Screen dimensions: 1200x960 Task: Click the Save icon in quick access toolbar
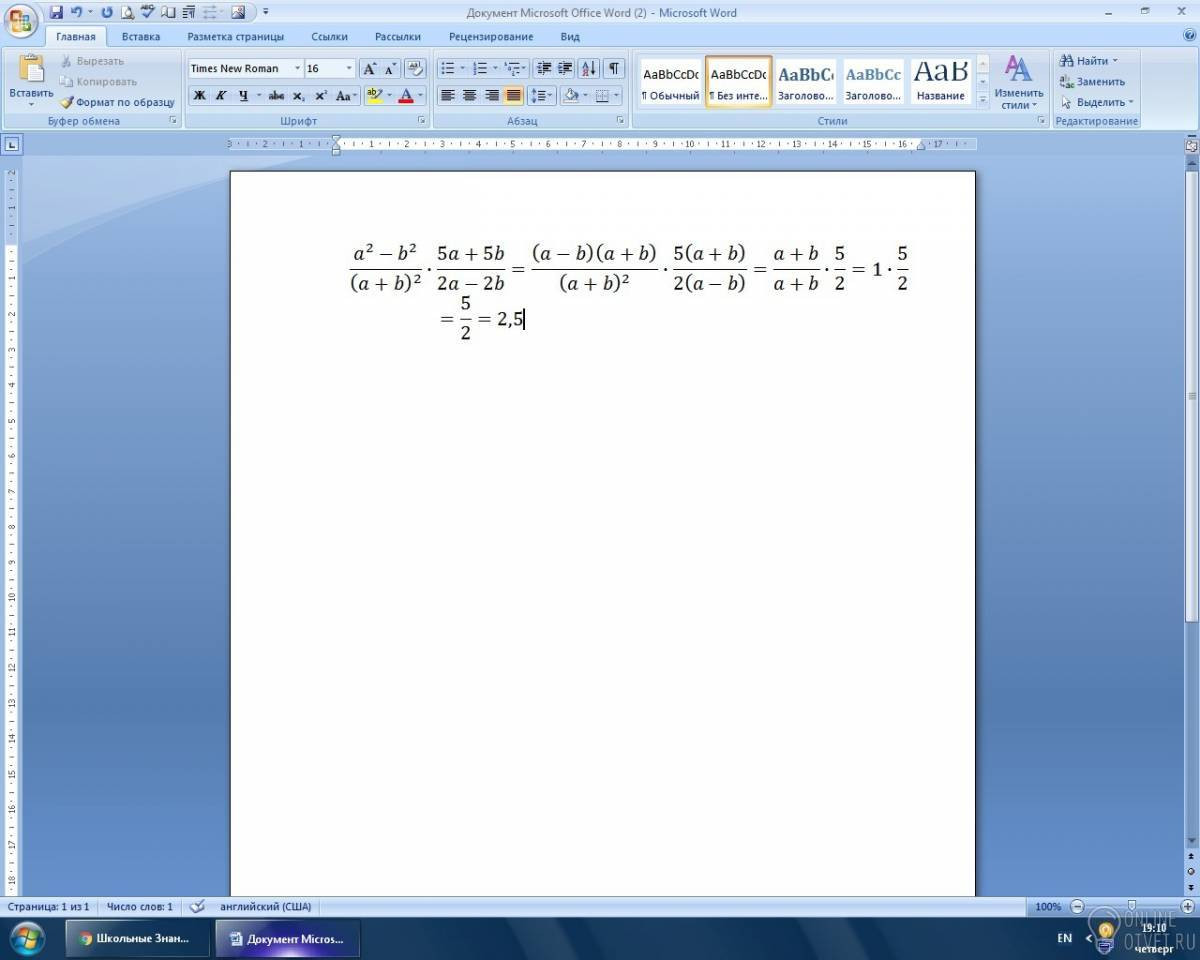(56, 12)
